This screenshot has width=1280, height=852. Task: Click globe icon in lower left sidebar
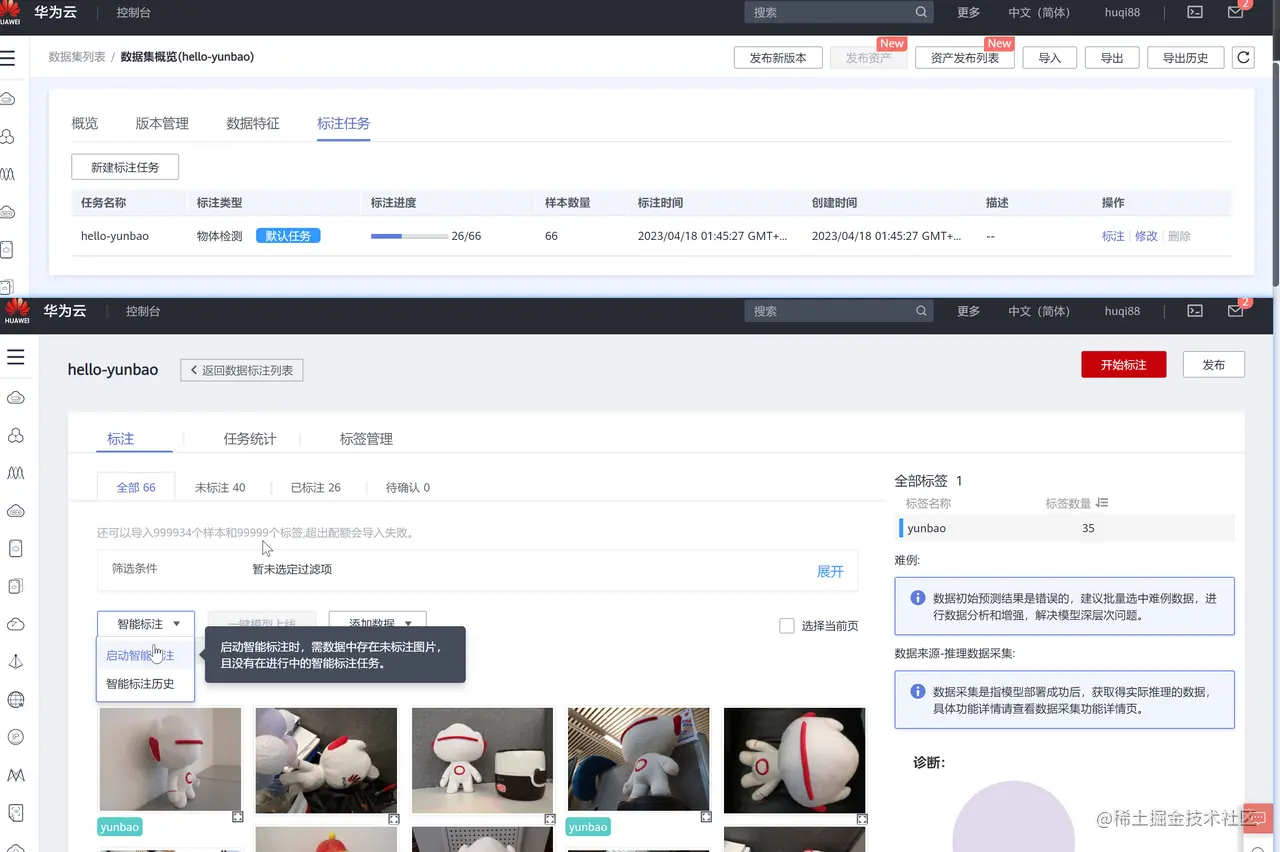click(16, 699)
